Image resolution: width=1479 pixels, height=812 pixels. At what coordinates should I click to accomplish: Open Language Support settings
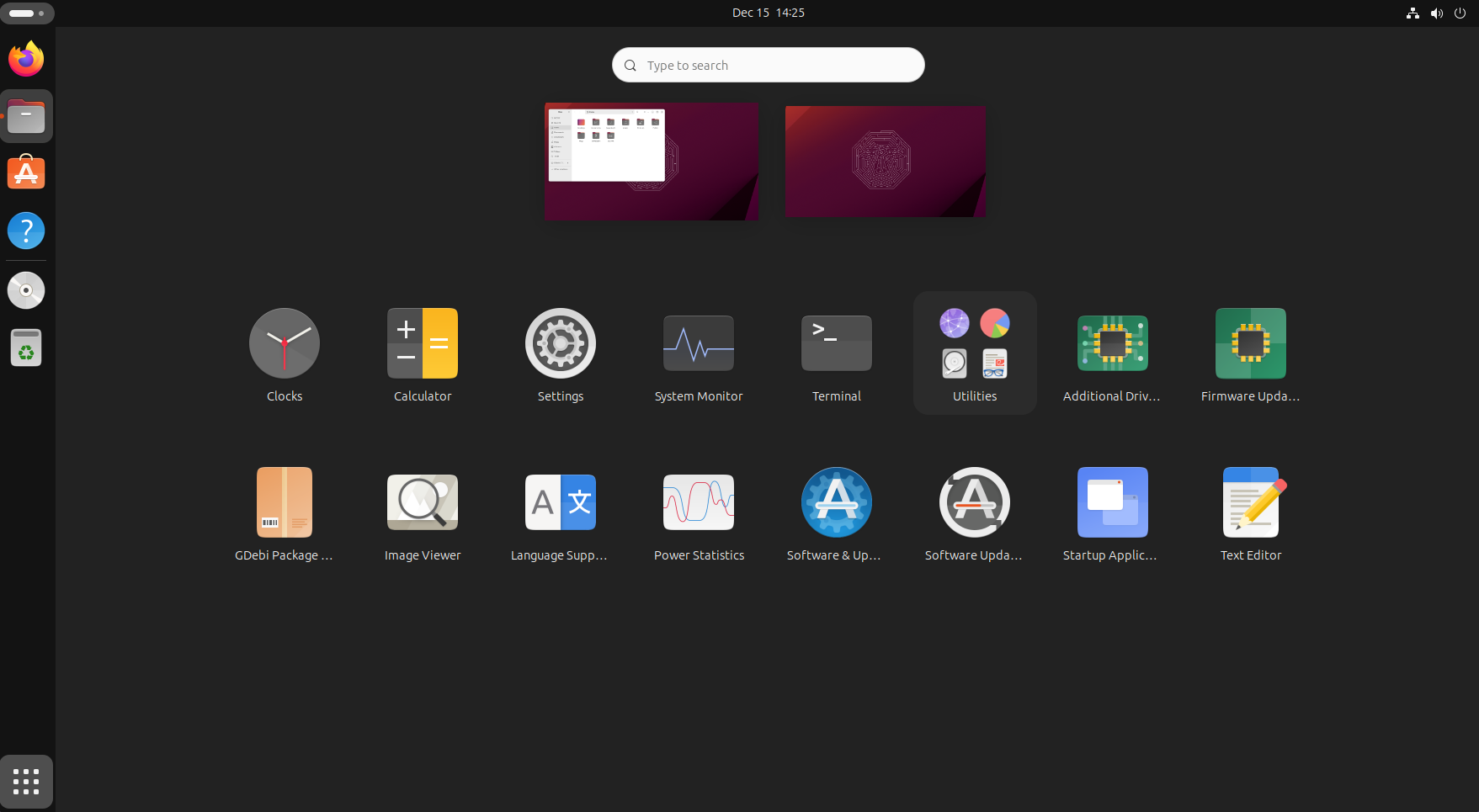tap(561, 502)
